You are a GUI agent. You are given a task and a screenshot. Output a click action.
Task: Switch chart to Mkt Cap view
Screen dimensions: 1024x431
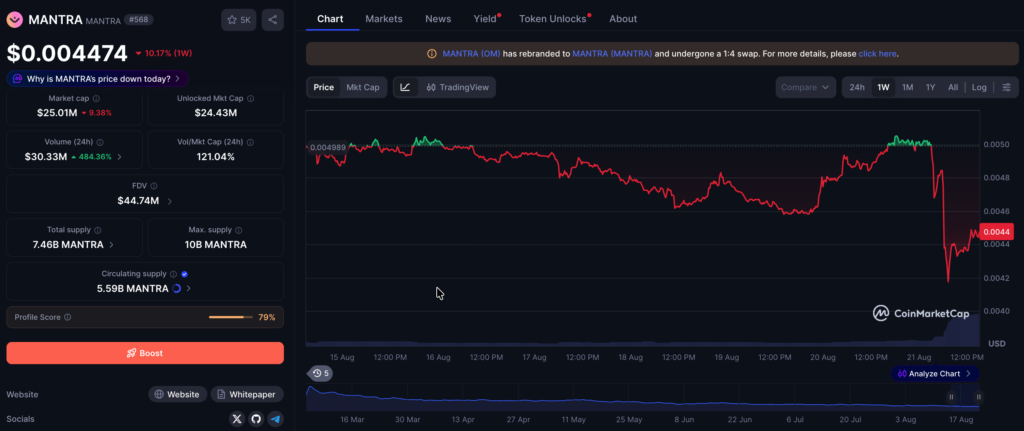tap(362, 88)
